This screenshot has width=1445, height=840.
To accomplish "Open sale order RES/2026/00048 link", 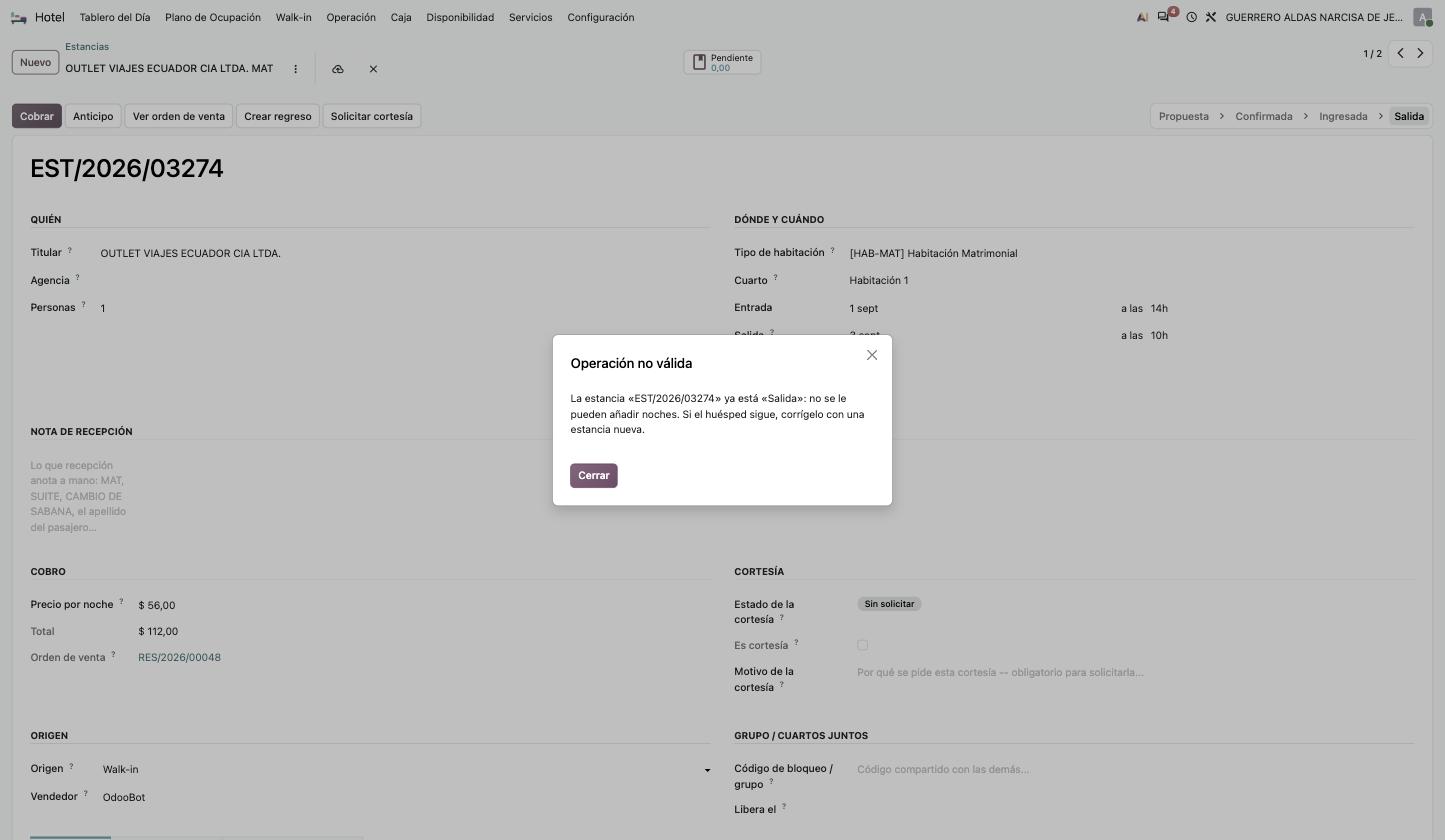I will click(180, 658).
